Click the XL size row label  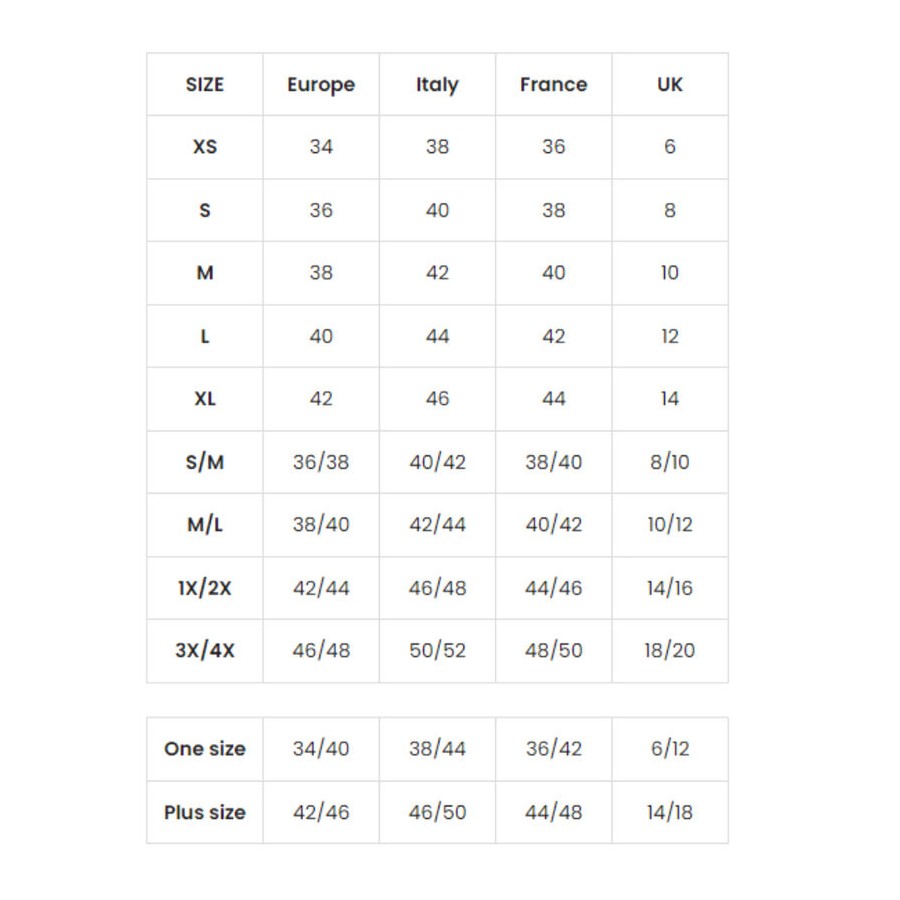pyautogui.click(x=205, y=398)
